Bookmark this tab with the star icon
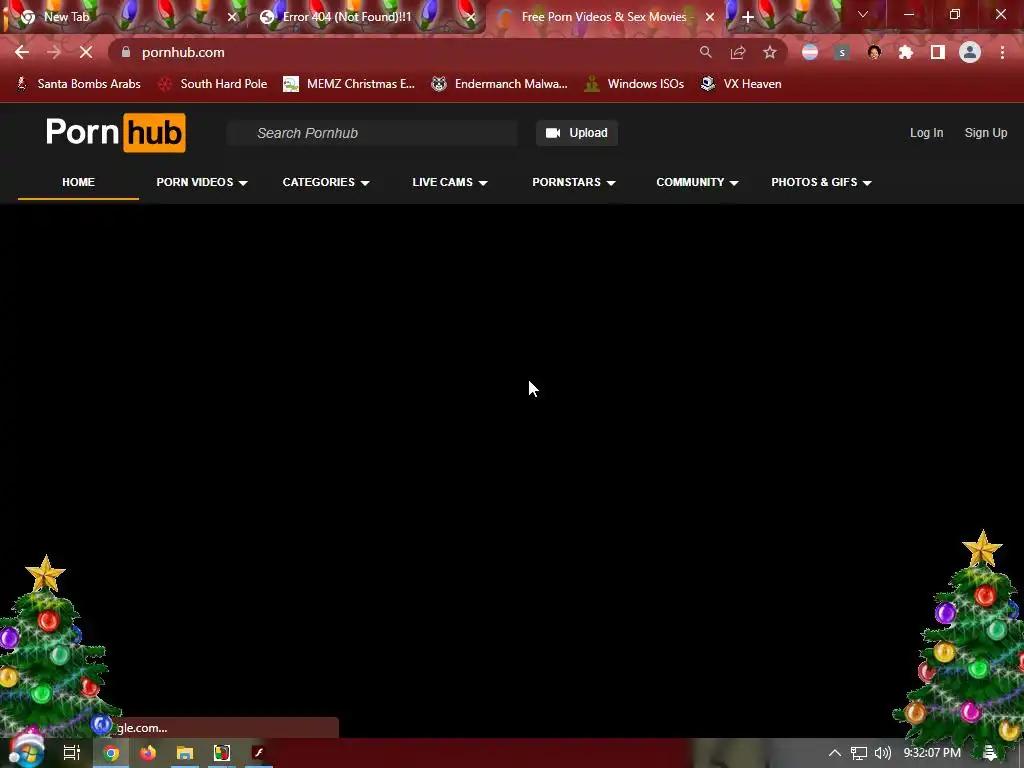This screenshot has height=768, width=1024. (x=770, y=52)
